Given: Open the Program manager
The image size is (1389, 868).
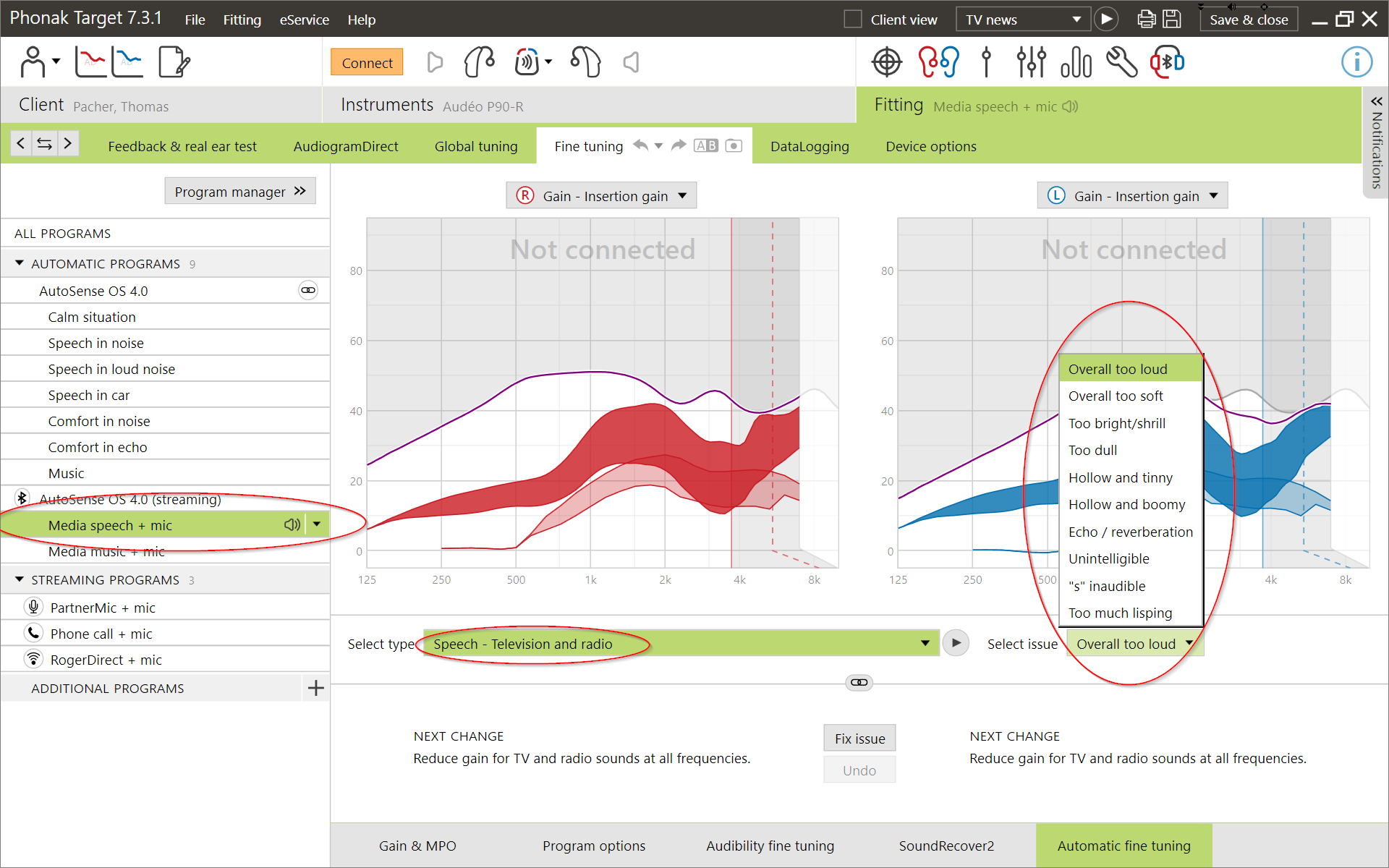Looking at the screenshot, I should [240, 191].
